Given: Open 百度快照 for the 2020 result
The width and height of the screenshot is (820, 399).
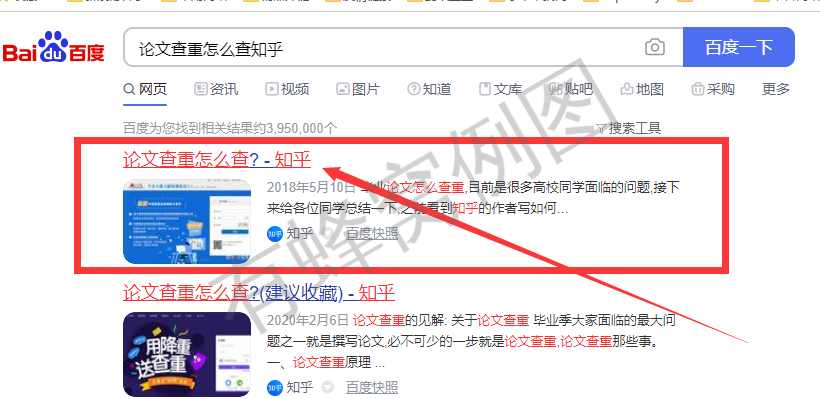Looking at the screenshot, I should click(x=372, y=387).
